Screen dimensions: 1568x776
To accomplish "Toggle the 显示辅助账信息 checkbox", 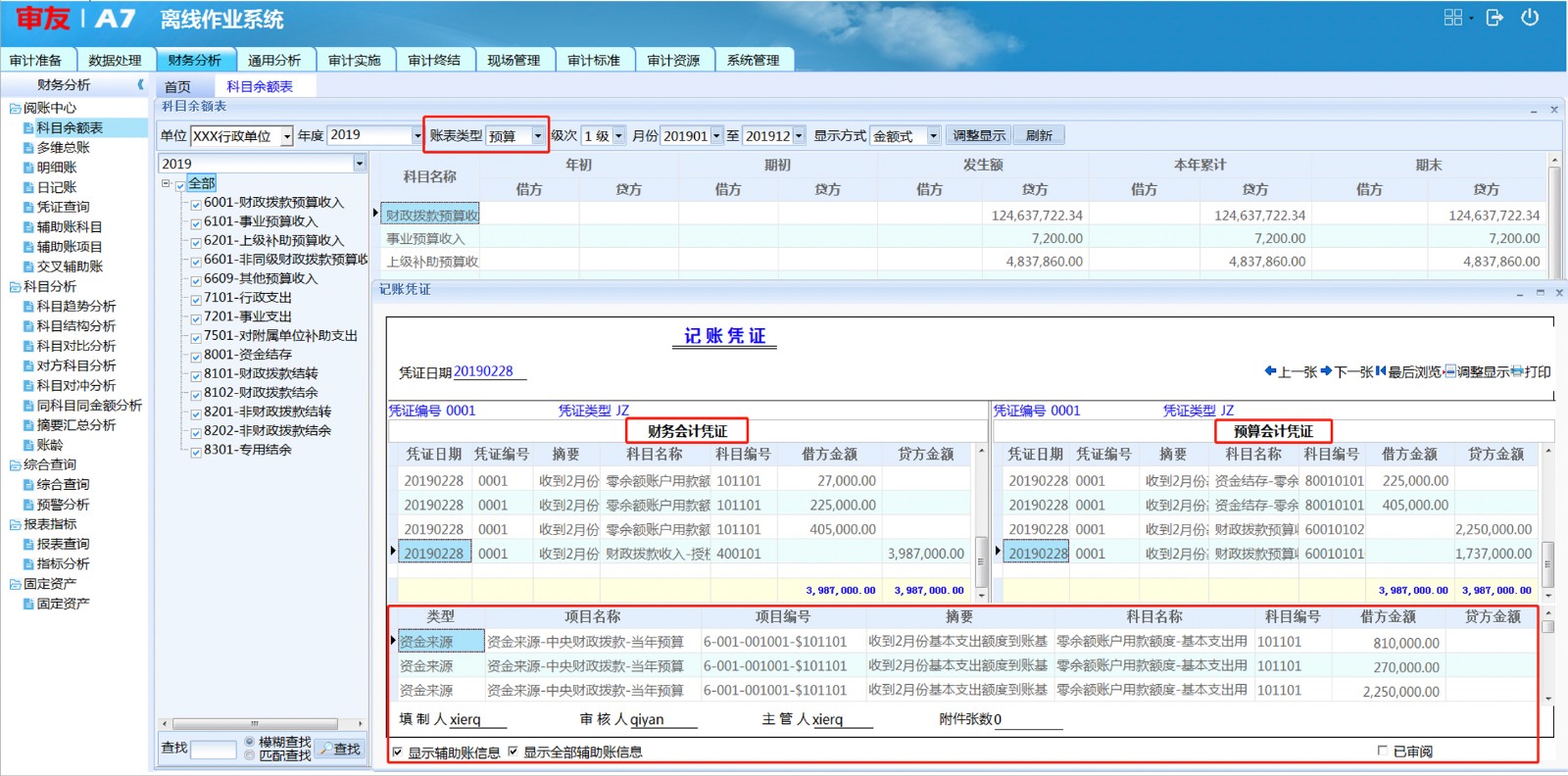I will (397, 752).
